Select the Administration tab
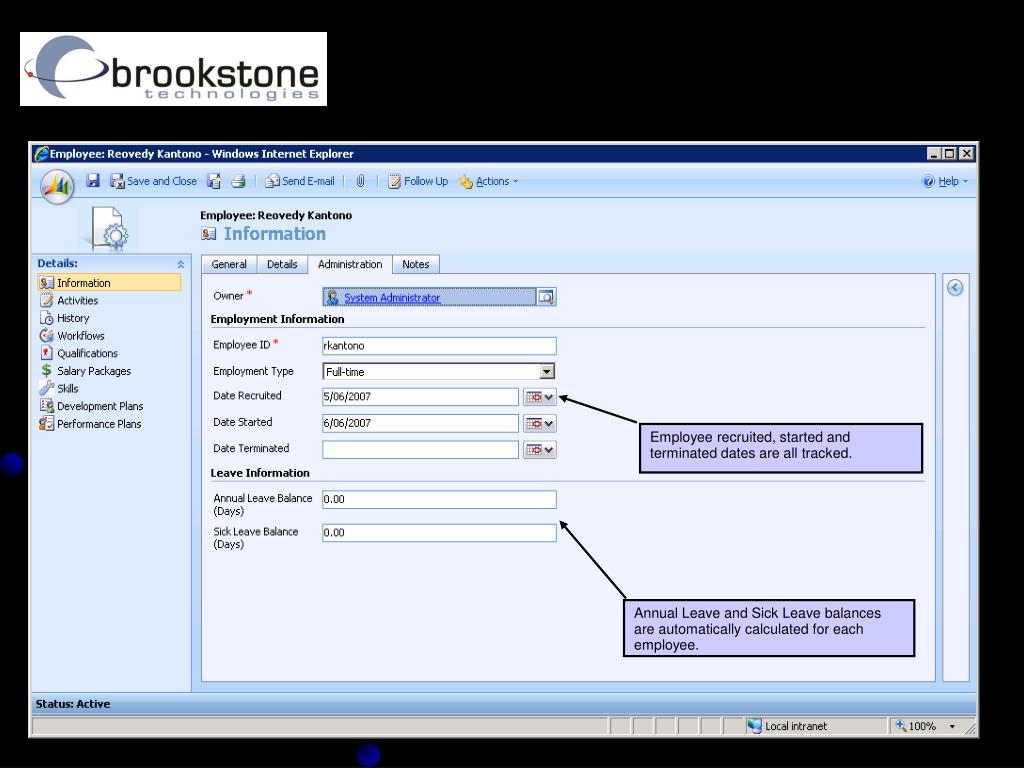Screen dimensions: 1024x768 coord(350,264)
